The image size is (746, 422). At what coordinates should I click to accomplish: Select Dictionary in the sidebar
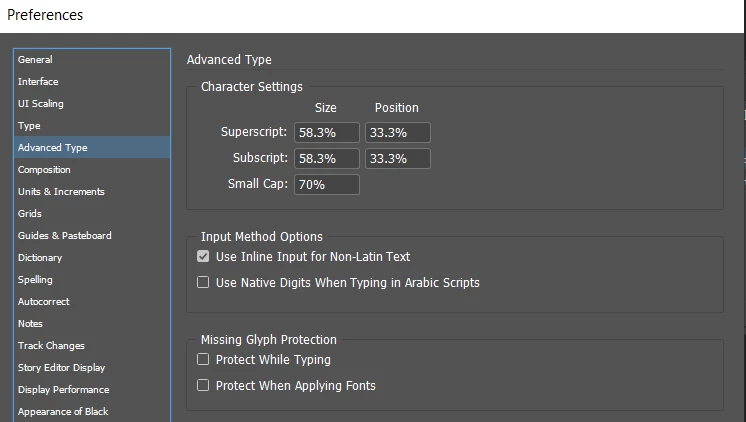pos(40,258)
